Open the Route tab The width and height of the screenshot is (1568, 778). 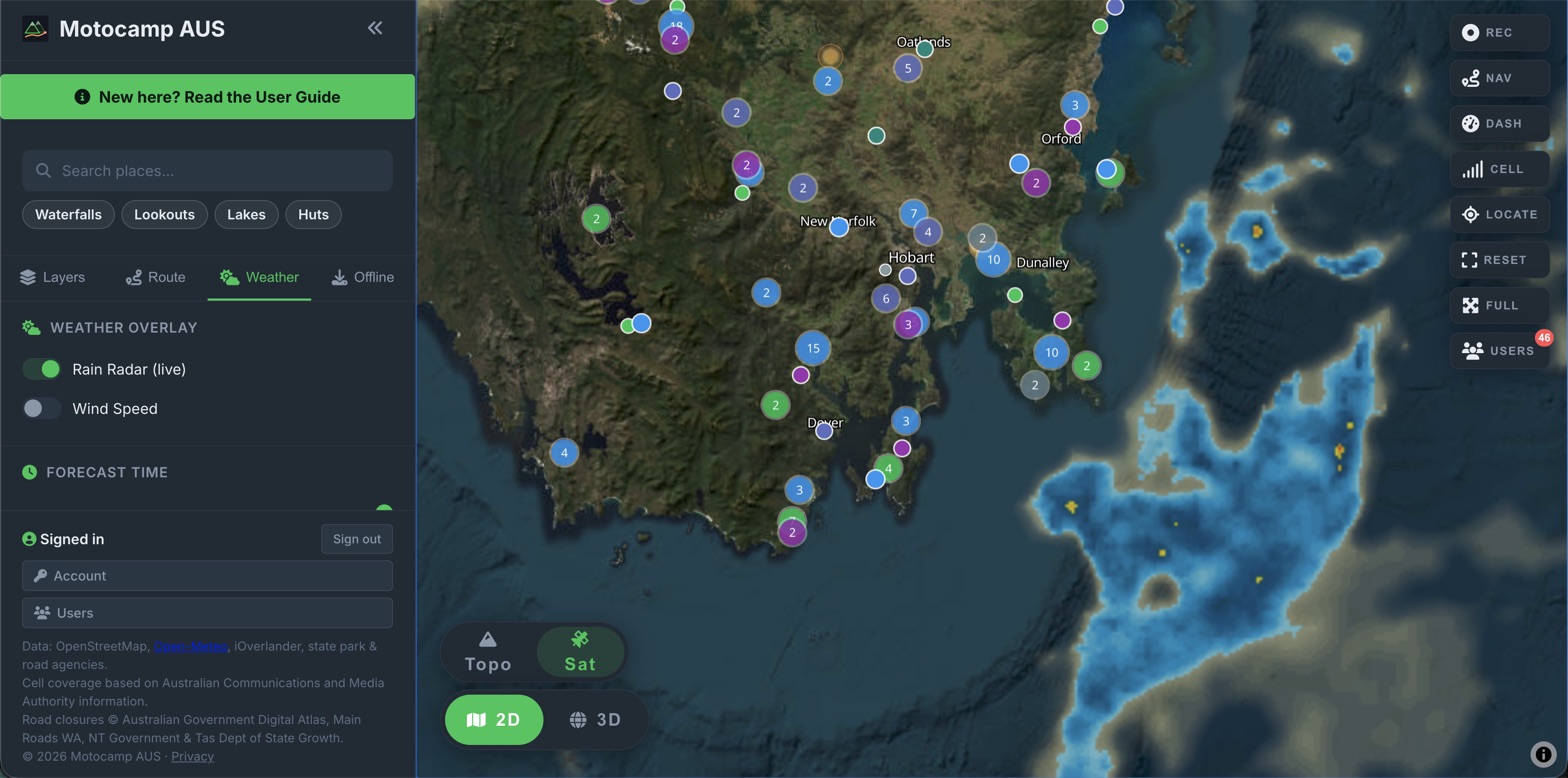tap(155, 277)
